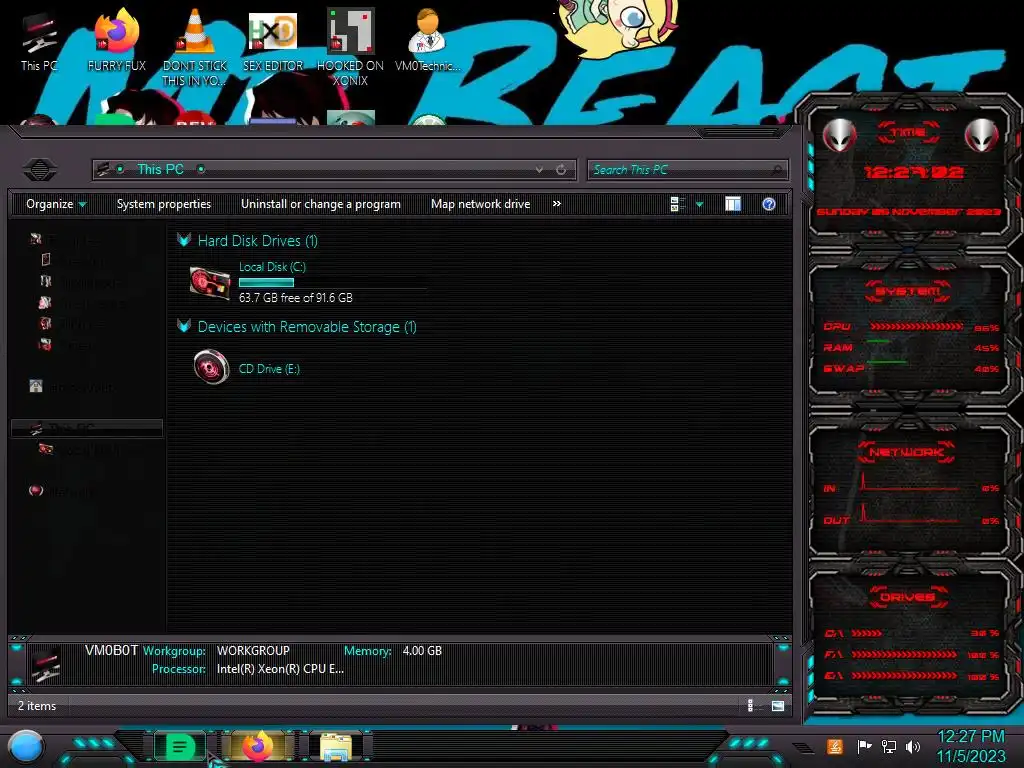1024x768 pixels.
Task: Collapse the Hard Disk Drives group
Action: point(184,240)
